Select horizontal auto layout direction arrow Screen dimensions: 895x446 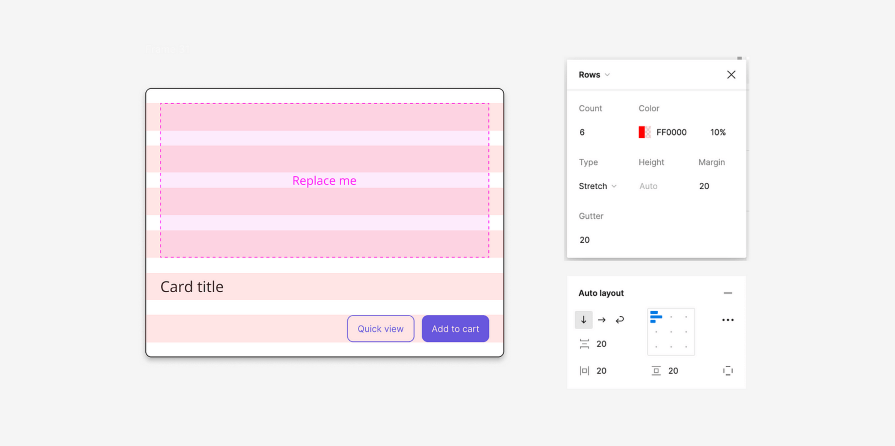(x=602, y=320)
